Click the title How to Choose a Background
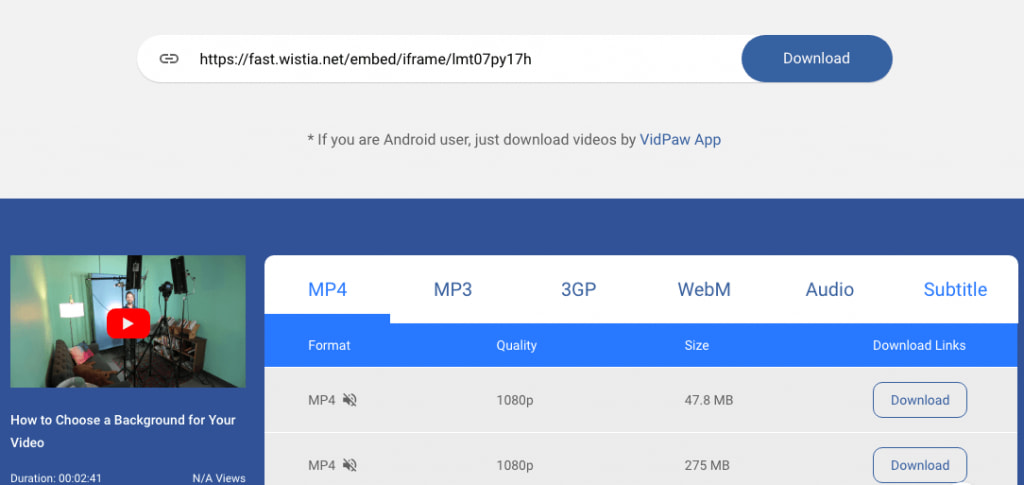Viewport: 1024px width, 485px height. (123, 431)
